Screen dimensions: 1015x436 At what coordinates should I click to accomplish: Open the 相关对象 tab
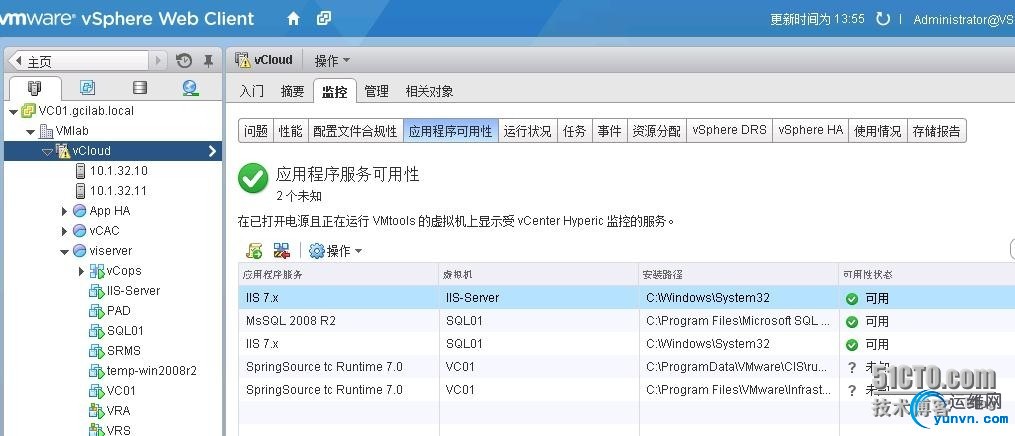point(429,91)
